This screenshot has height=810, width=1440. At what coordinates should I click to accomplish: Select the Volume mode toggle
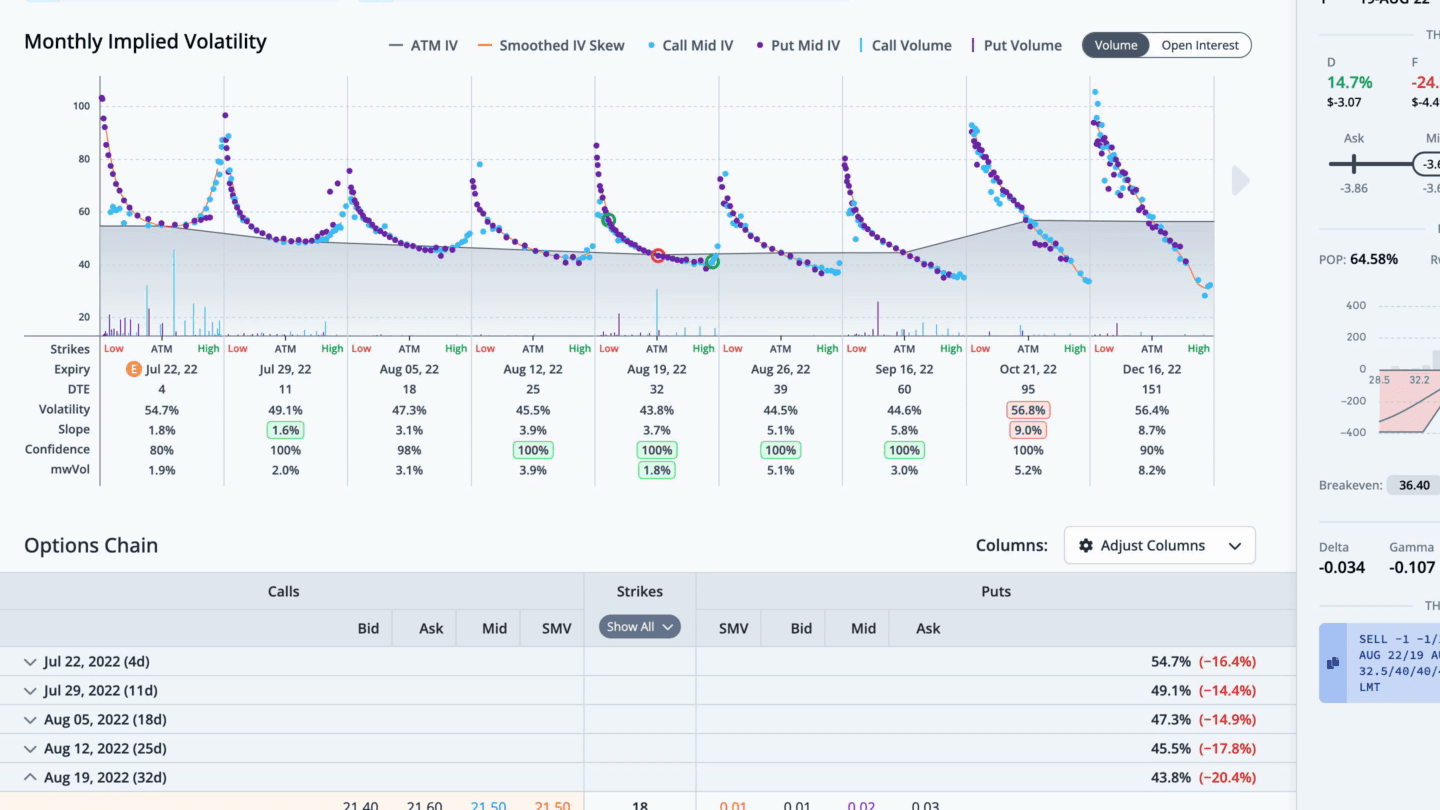(1116, 45)
